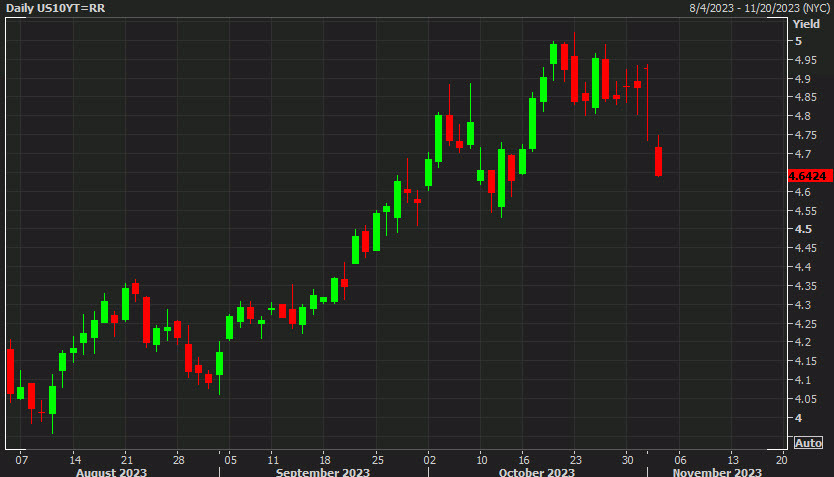834x477 pixels.
Task: Click the 4.85 yield axis label
Action: click(x=805, y=97)
